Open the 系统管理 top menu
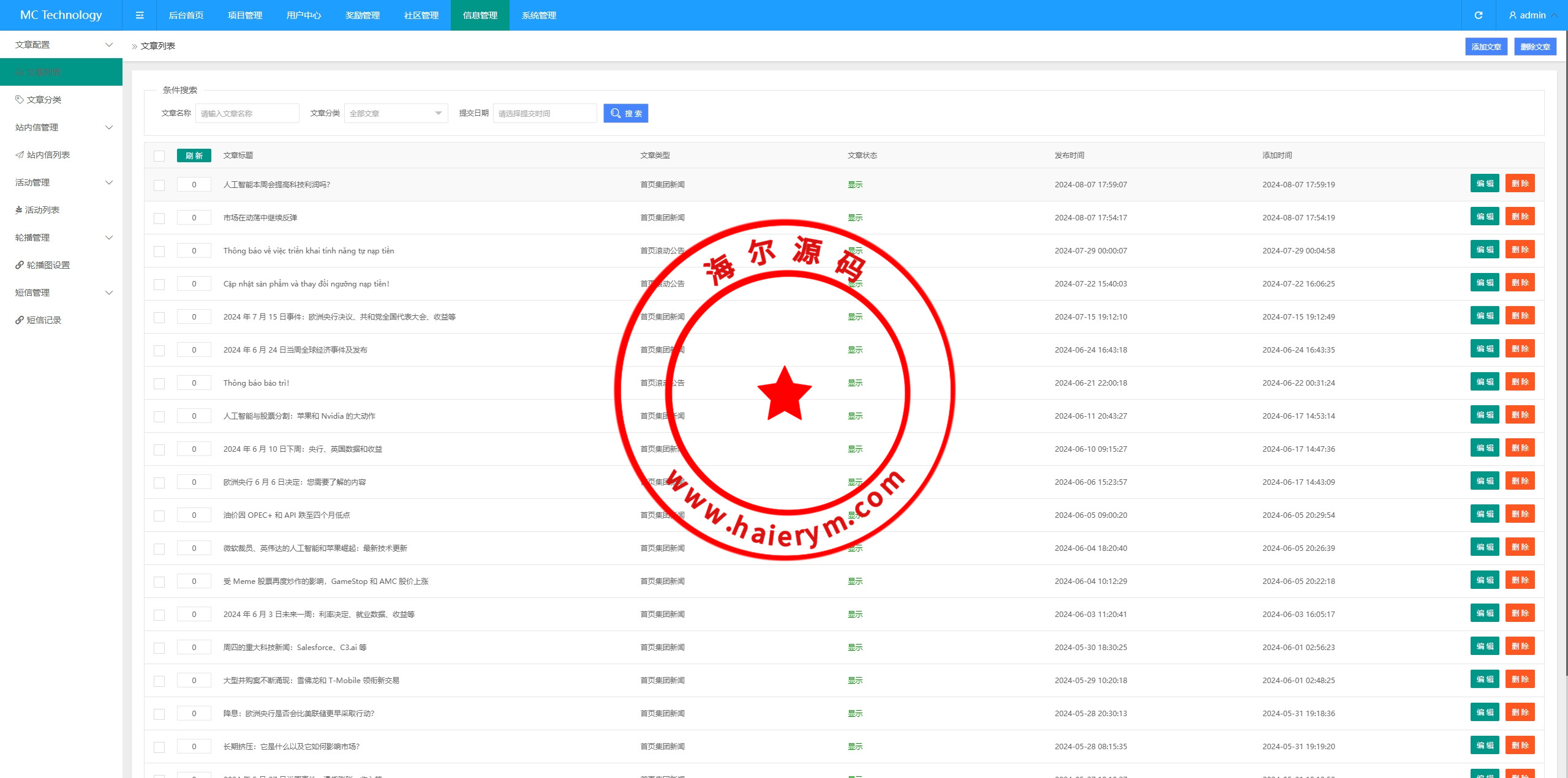This screenshot has height=778, width=1568. point(539,15)
